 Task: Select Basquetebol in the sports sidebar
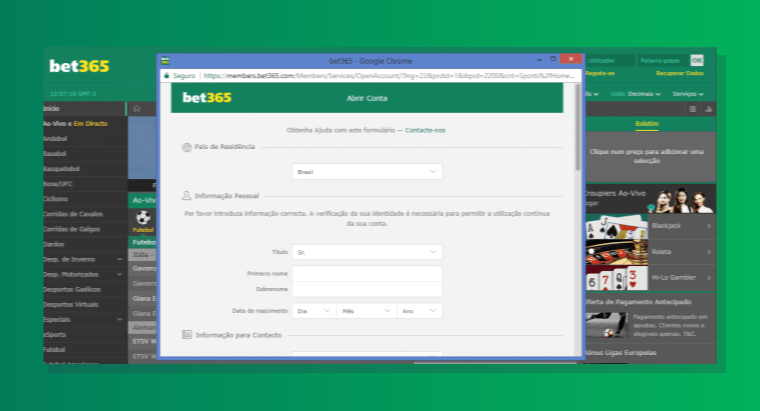[85, 169]
